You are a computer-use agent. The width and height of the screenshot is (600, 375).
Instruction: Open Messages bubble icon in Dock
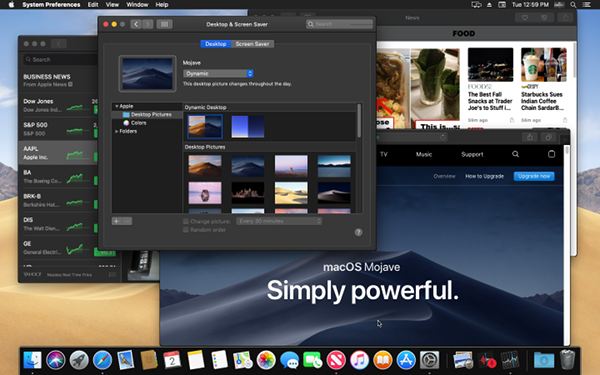pyautogui.click(x=289, y=360)
